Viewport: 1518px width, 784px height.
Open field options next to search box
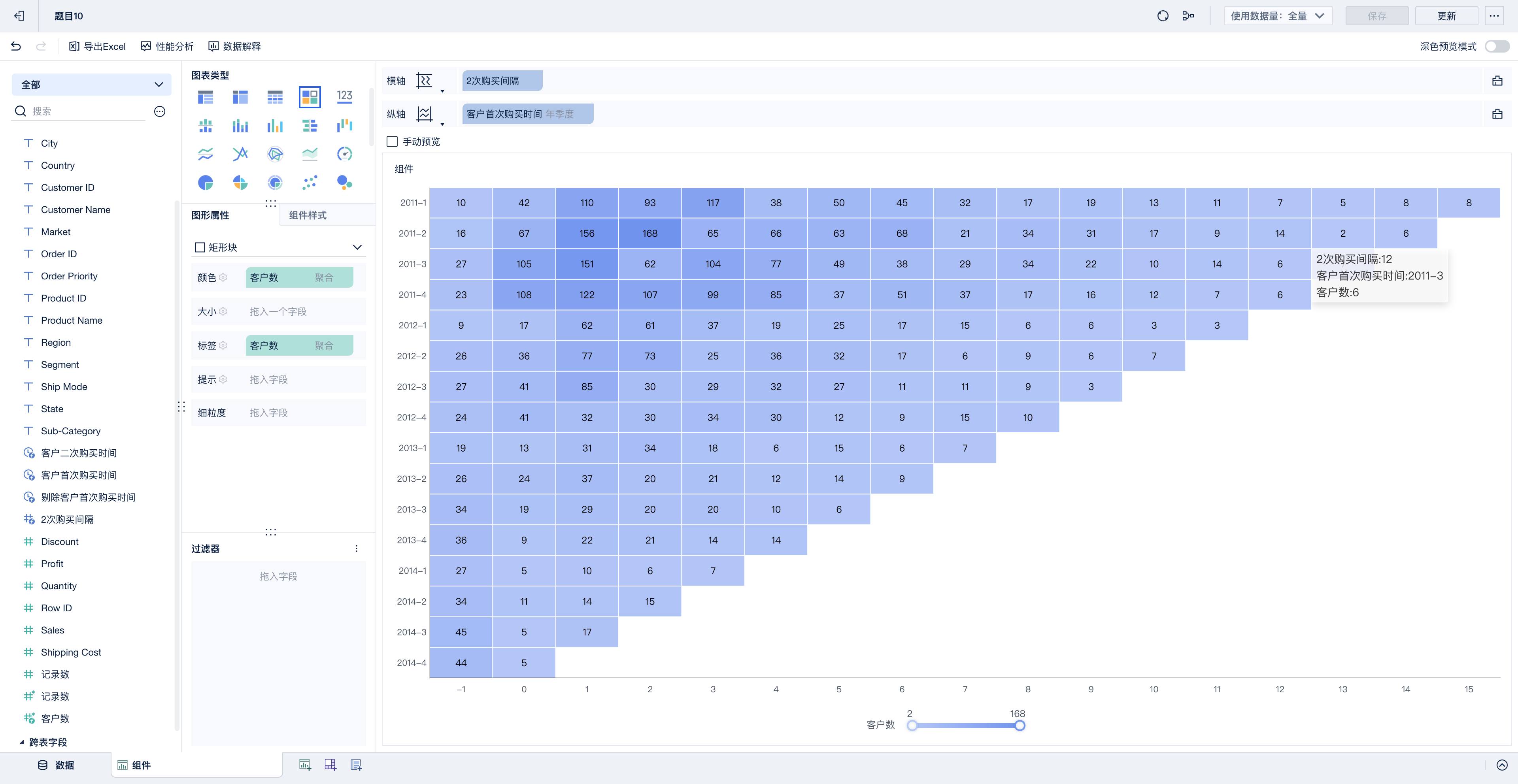[x=160, y=111]
